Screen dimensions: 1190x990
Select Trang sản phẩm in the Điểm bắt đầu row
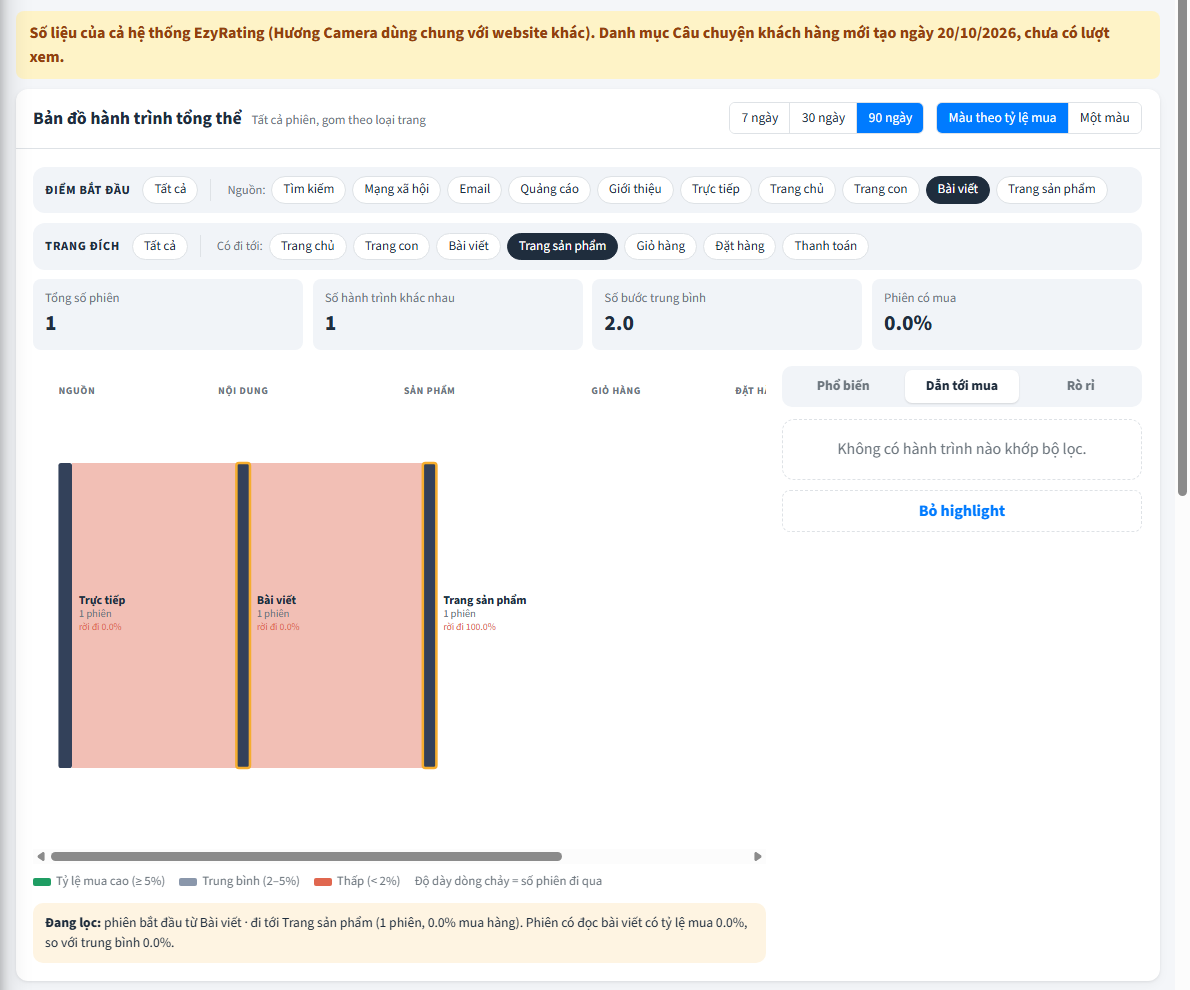pos(1052,189)
